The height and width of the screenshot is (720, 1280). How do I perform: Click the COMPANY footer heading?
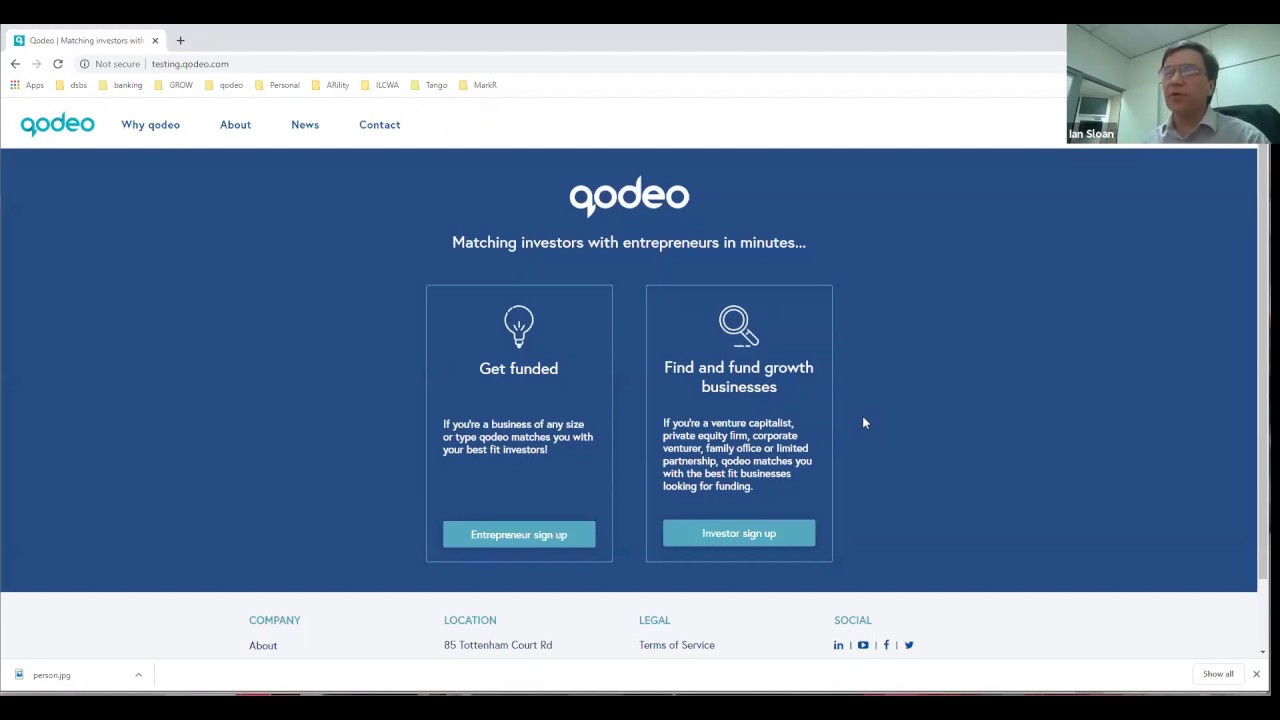275,620
